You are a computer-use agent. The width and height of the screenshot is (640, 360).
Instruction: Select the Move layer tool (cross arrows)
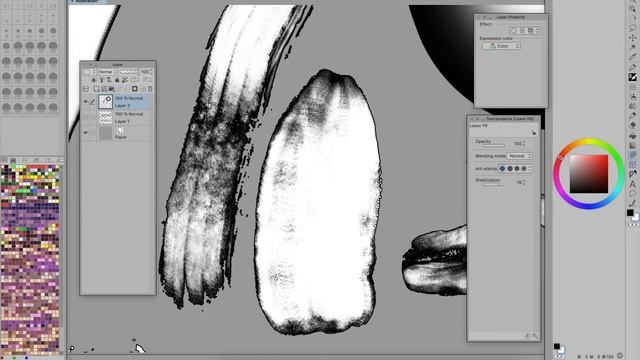pyautogui.click(x=632, y=38)
